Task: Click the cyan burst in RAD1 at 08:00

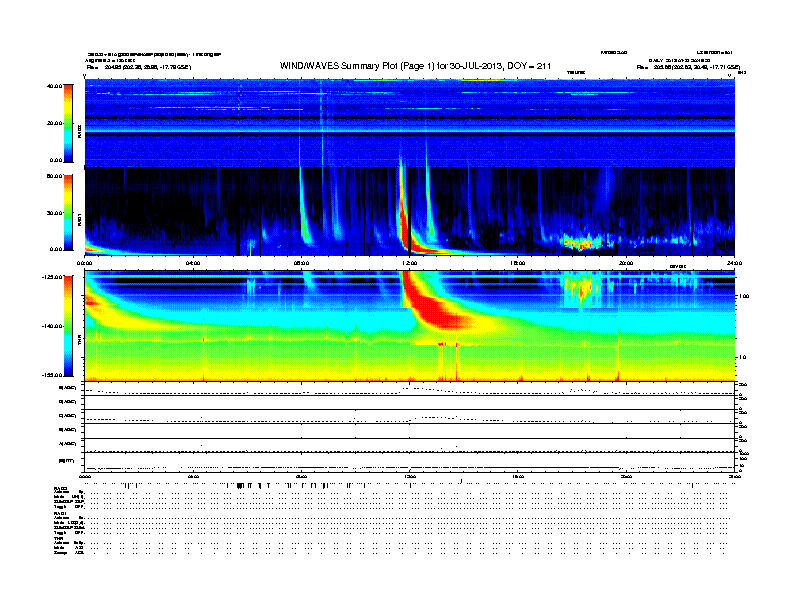Action: click(304, 212)
